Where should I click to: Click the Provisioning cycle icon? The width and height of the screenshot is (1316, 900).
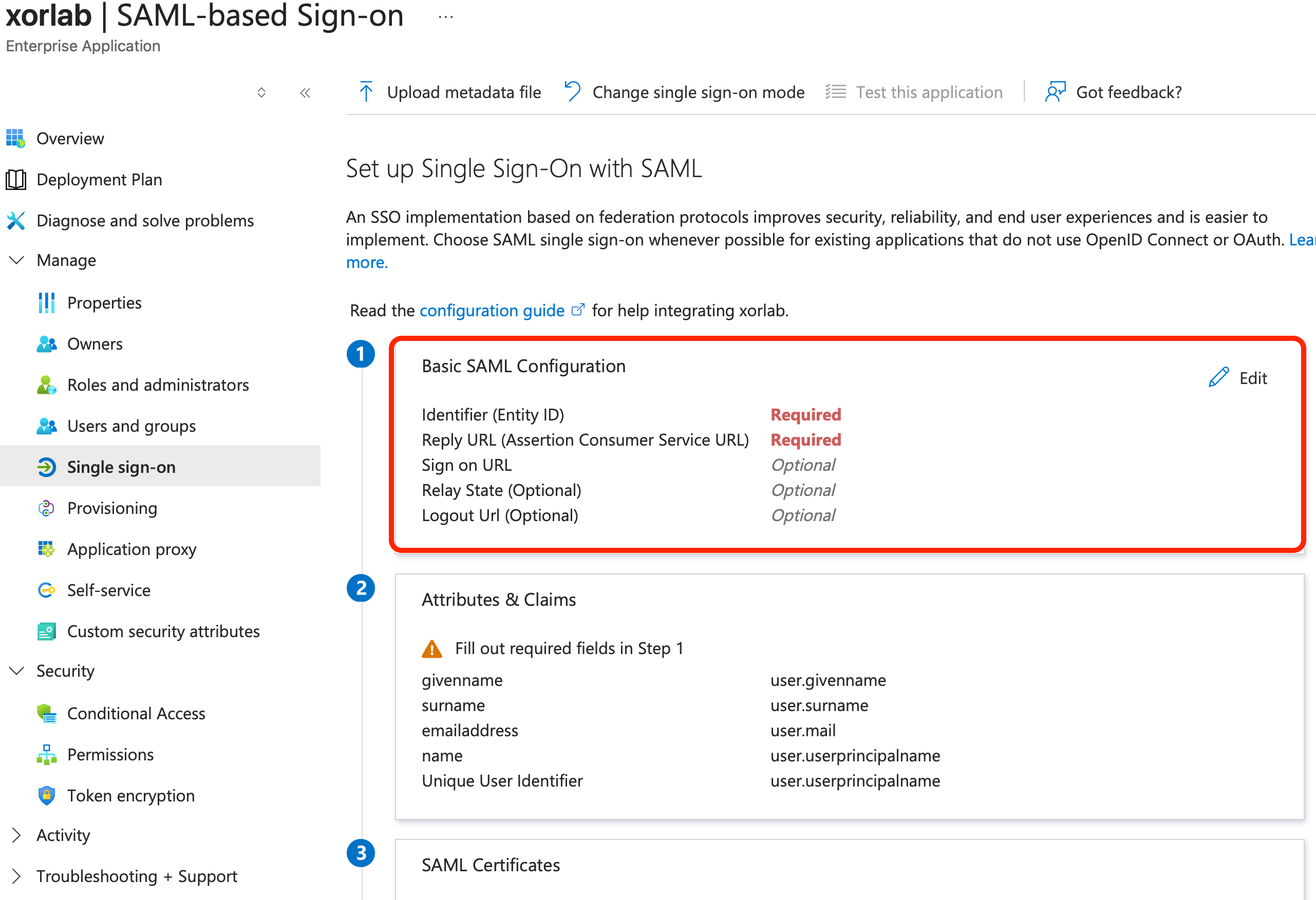pyautogui.click(x=46, y=508)
